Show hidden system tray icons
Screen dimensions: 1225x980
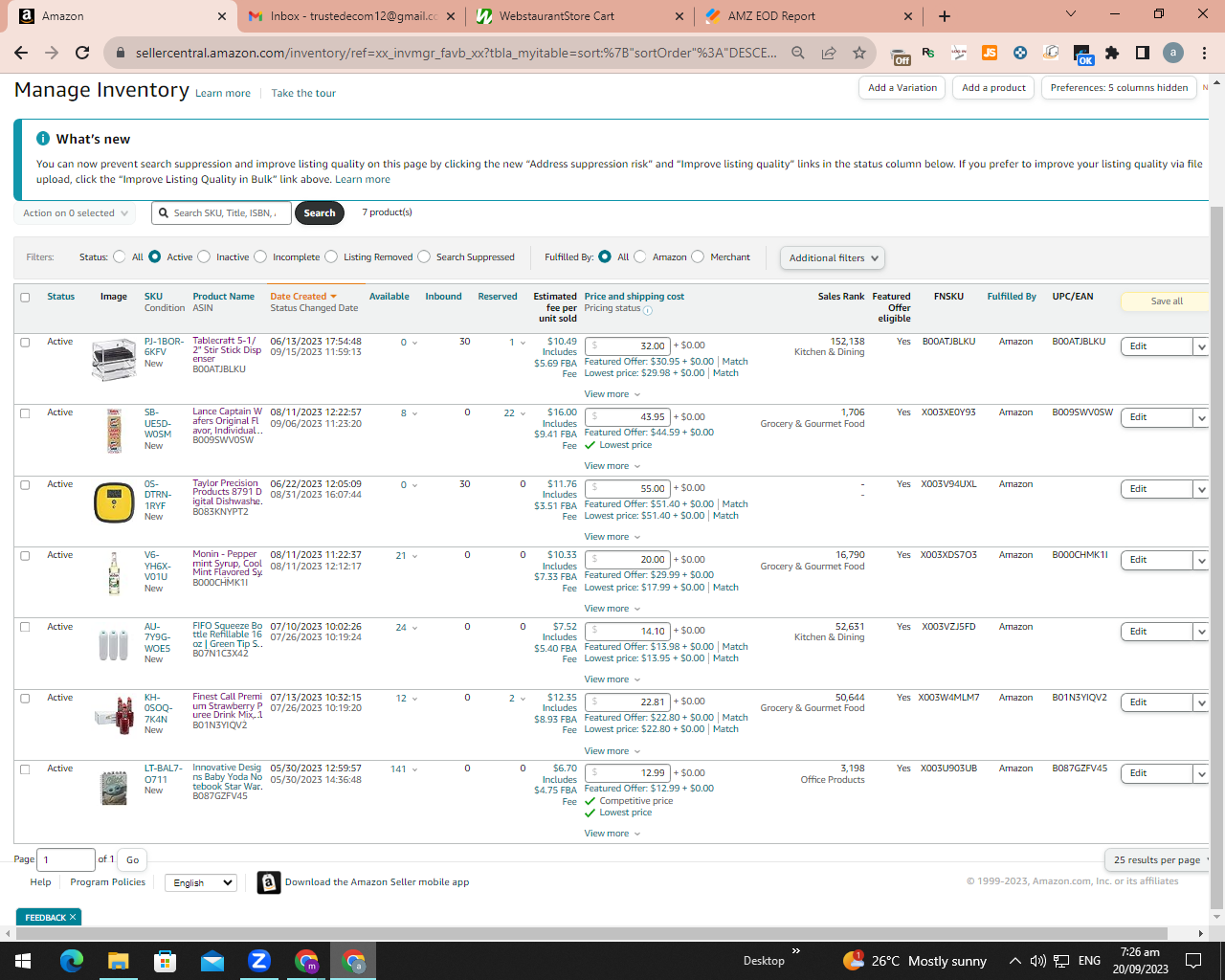pyautogui.click(x=1014, y=961)
